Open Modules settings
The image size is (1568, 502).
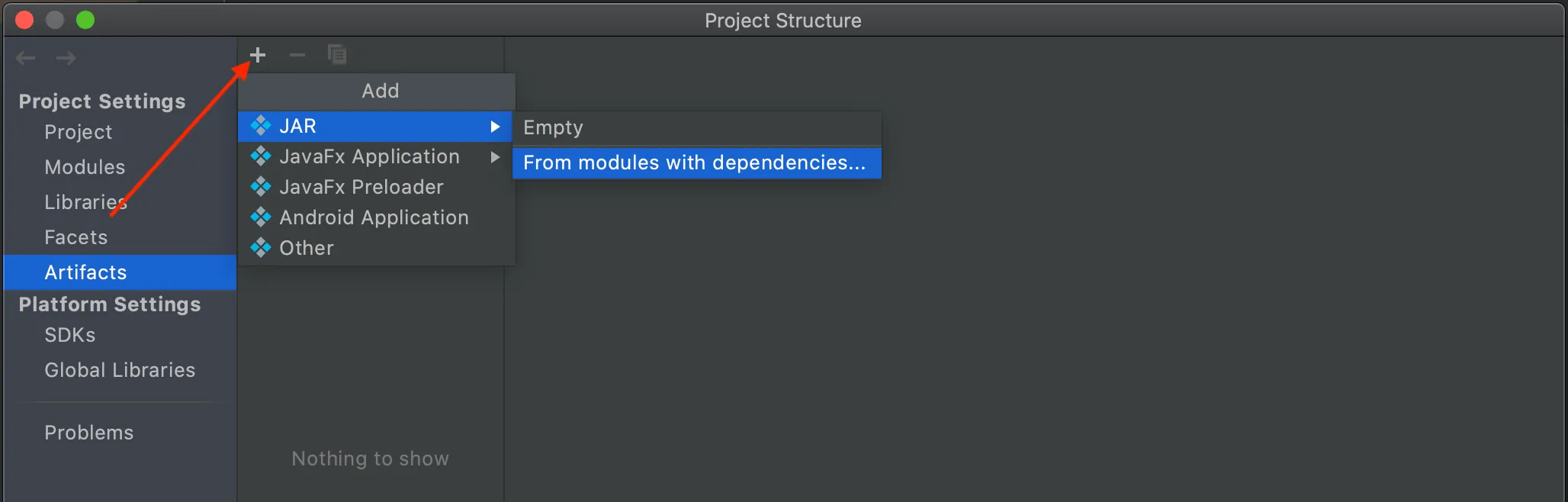click(x=84, y=166)
